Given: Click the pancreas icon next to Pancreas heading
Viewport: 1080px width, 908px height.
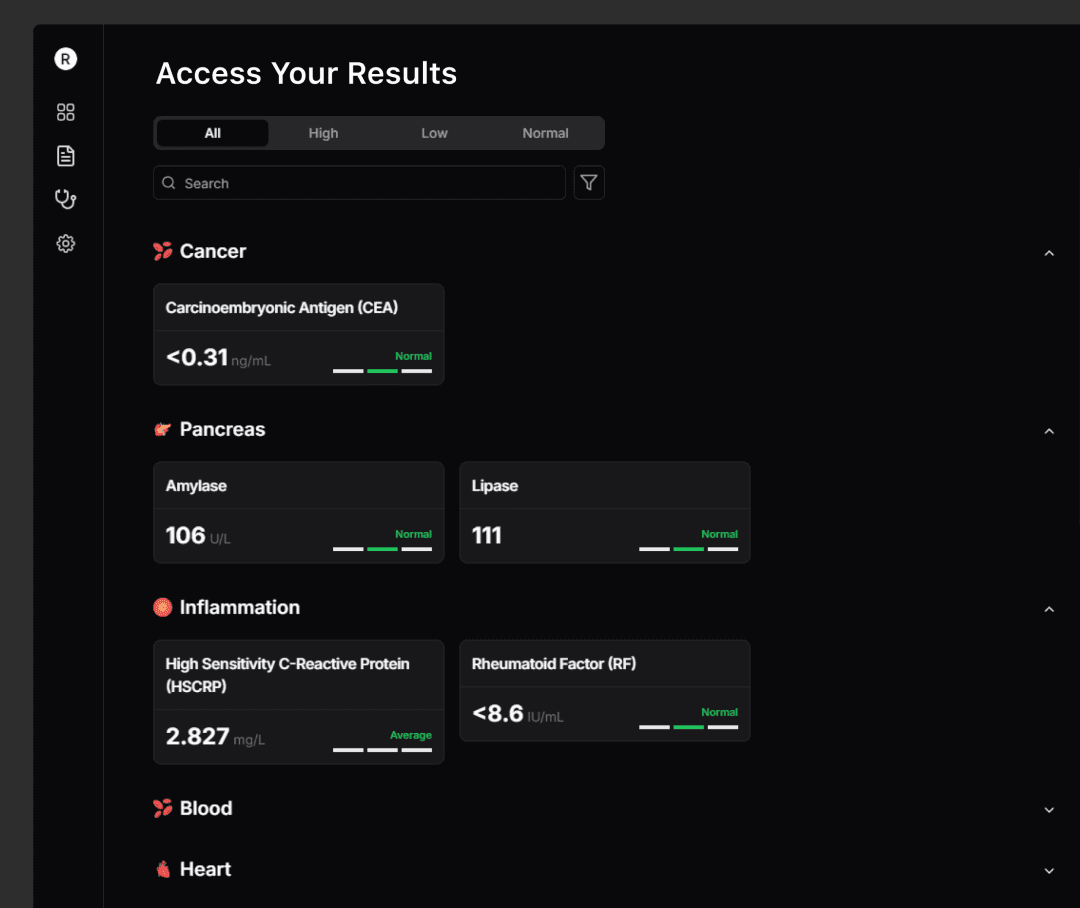Looking at the screenshot, I should (x=162, y=429).
